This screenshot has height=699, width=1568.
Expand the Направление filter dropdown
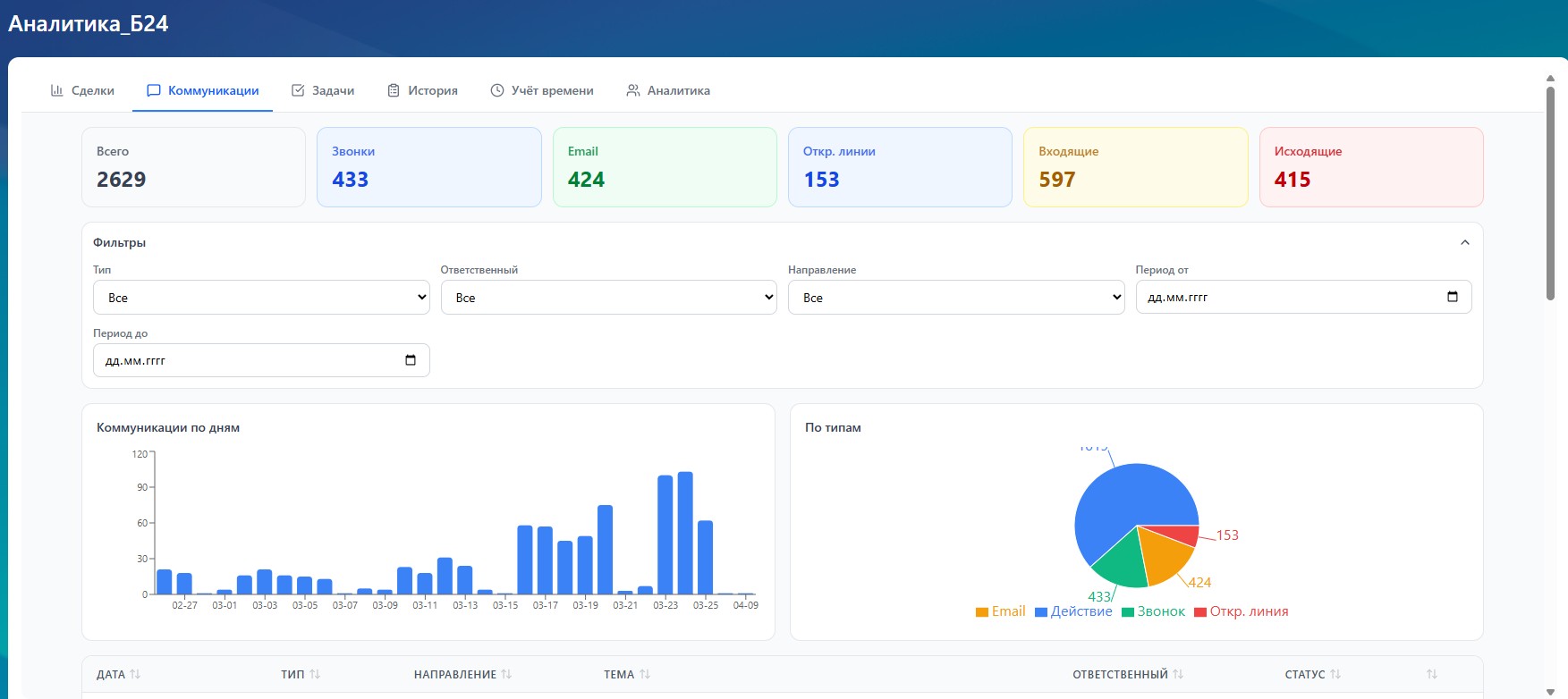[x=955, y=298]
